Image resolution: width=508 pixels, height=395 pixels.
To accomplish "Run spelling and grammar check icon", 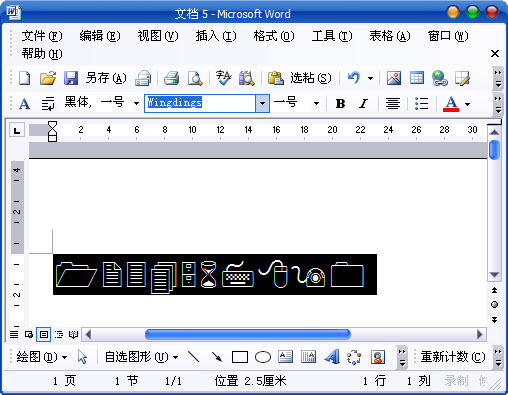I will coord(223,78).
